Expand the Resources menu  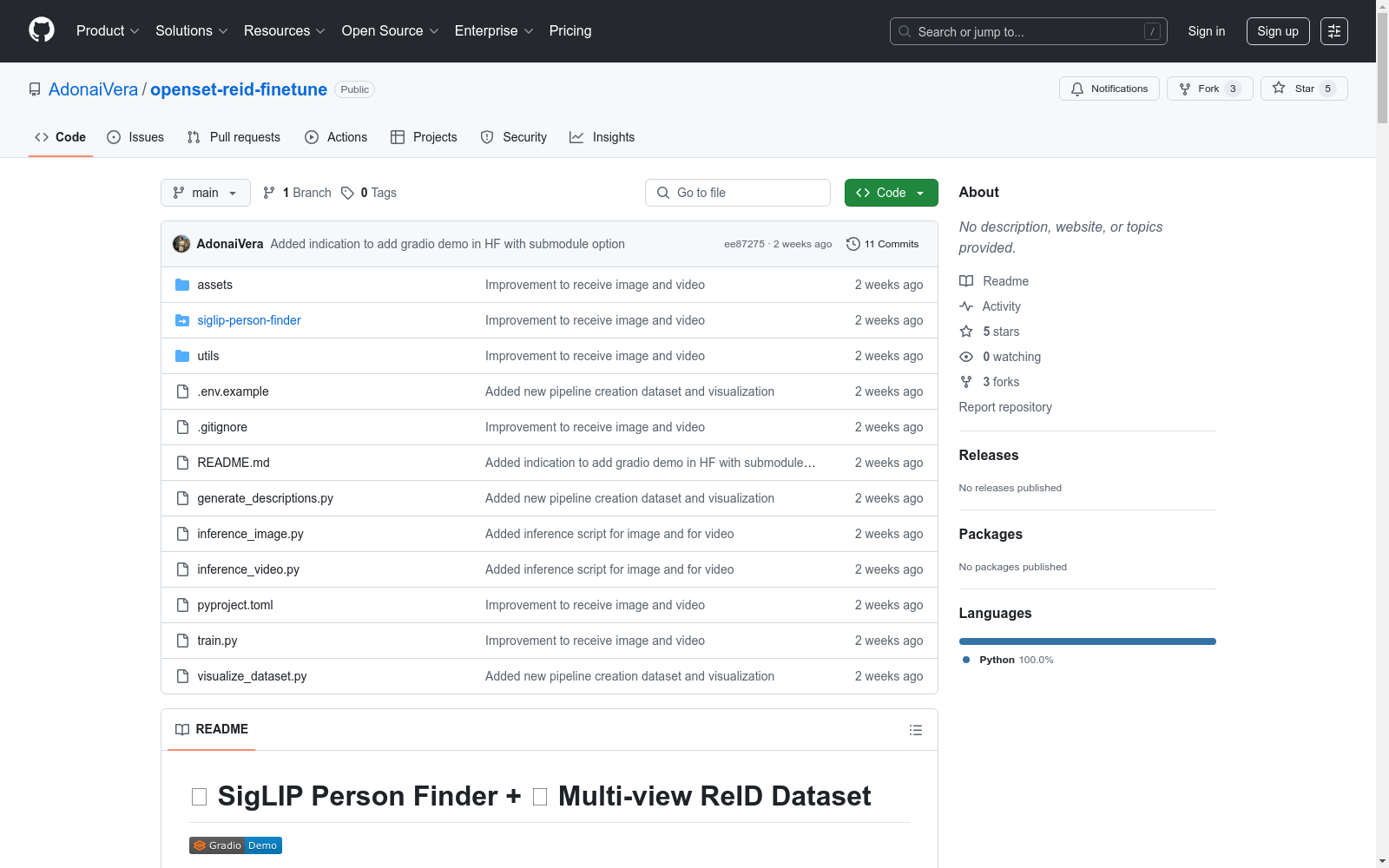coord(285,31)
